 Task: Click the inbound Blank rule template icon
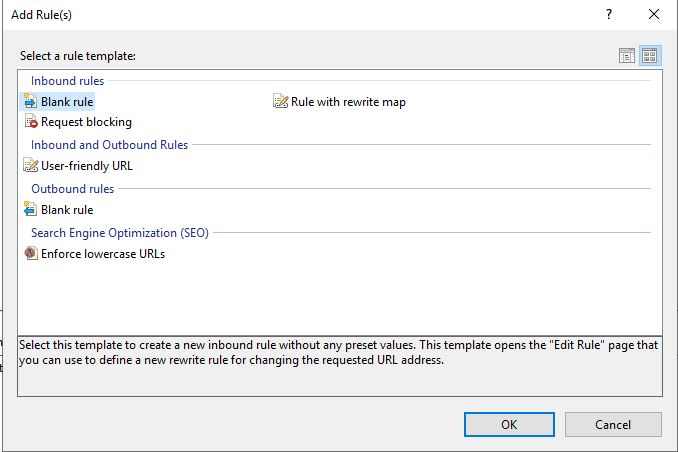[30, 101]
